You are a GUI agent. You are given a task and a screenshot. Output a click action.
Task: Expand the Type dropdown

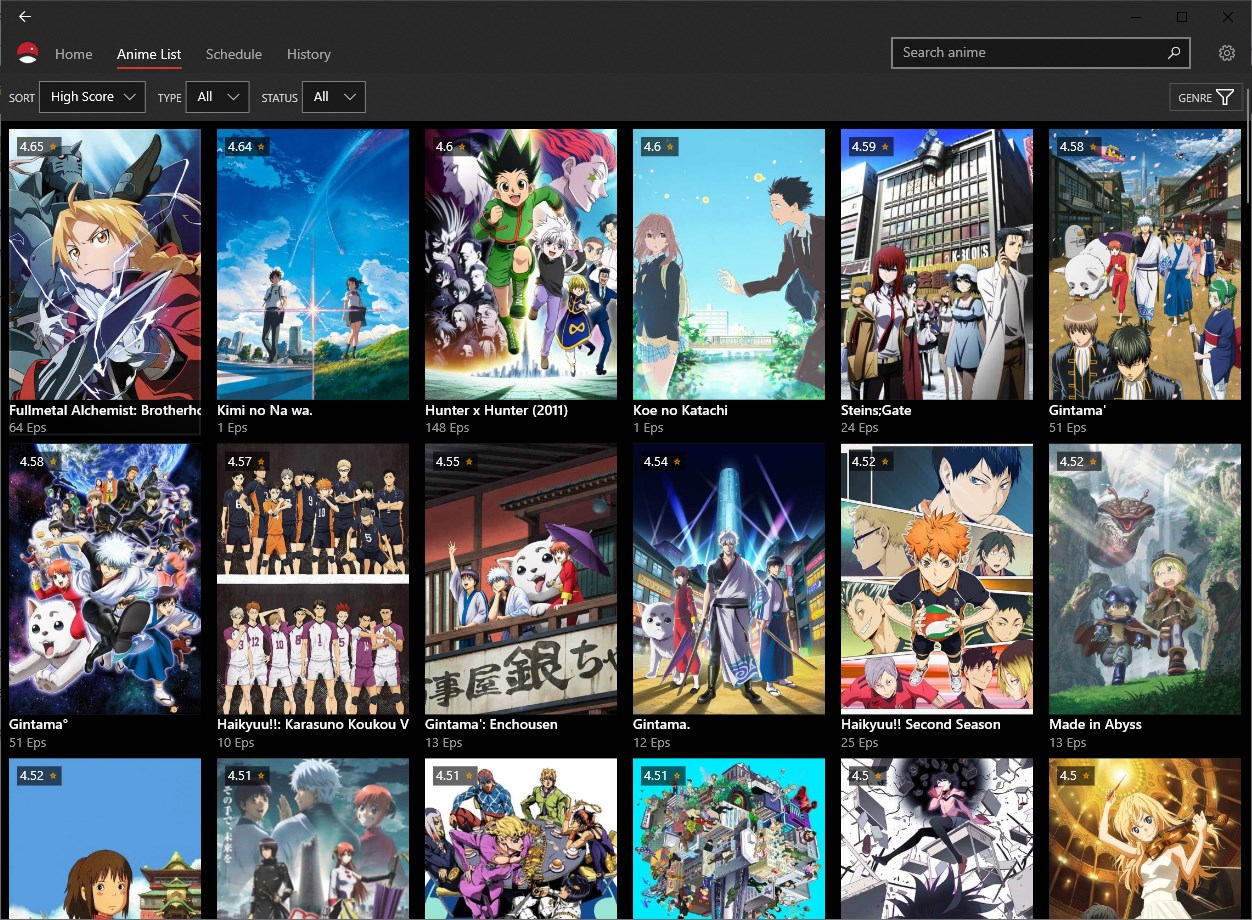click(217, 97)
